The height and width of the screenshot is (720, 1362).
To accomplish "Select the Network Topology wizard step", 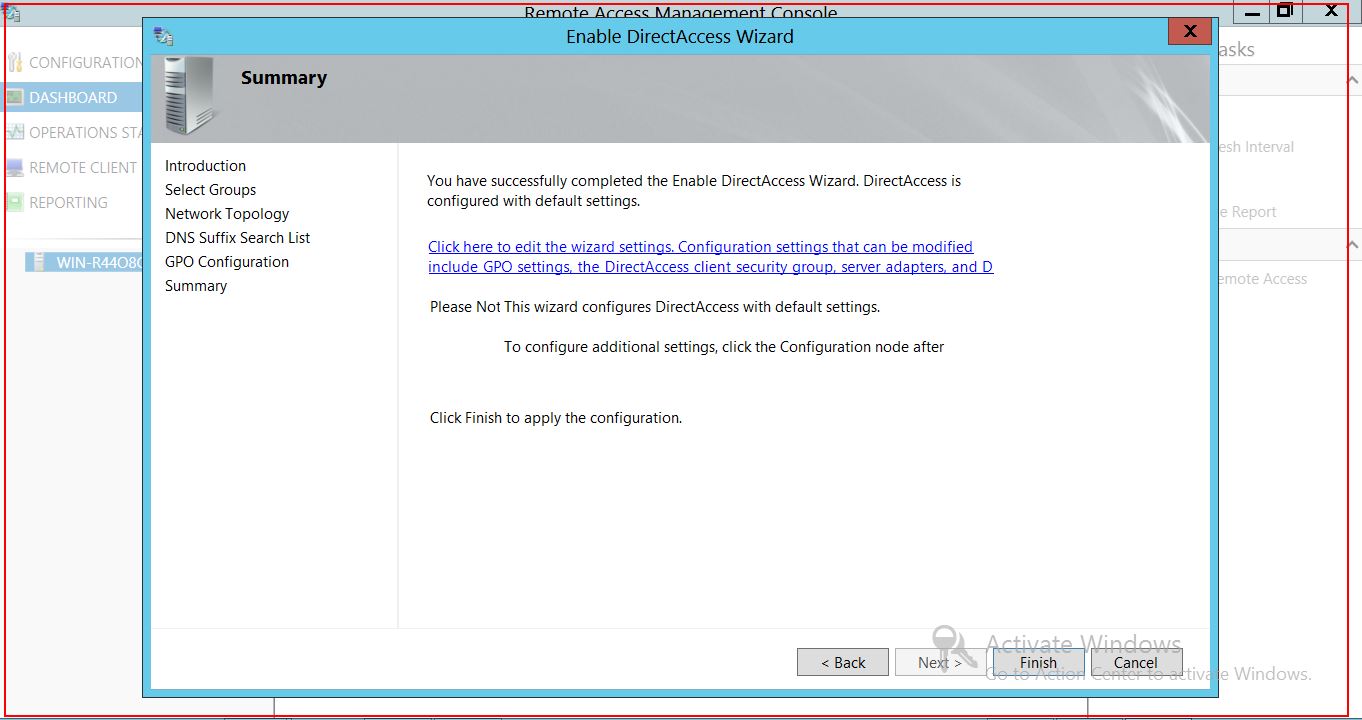I will pyautogui.click(x=227, y=214).
